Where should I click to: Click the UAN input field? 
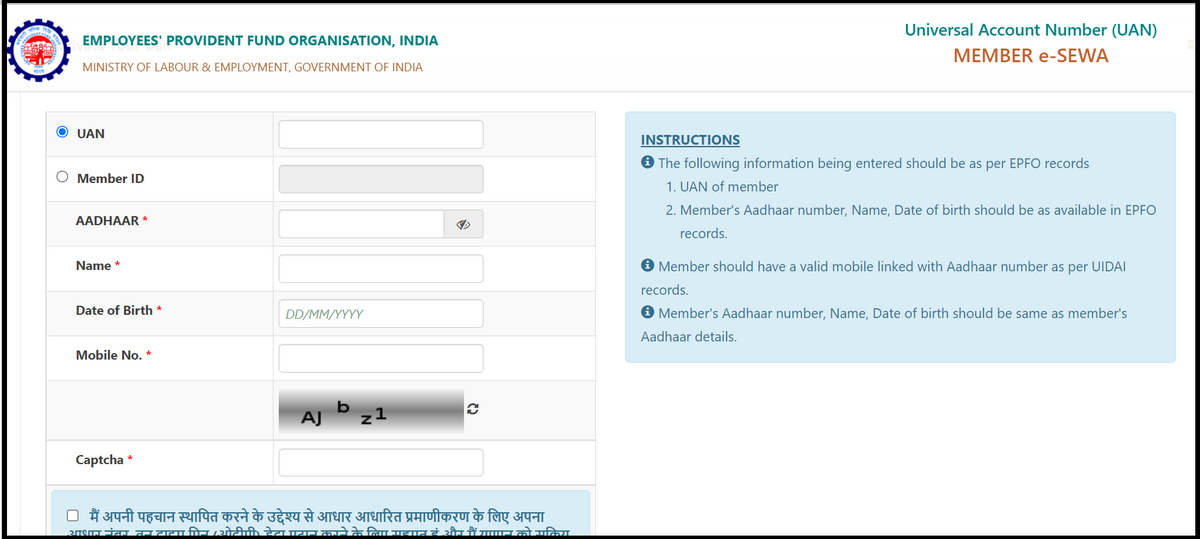tap(380, 134)
